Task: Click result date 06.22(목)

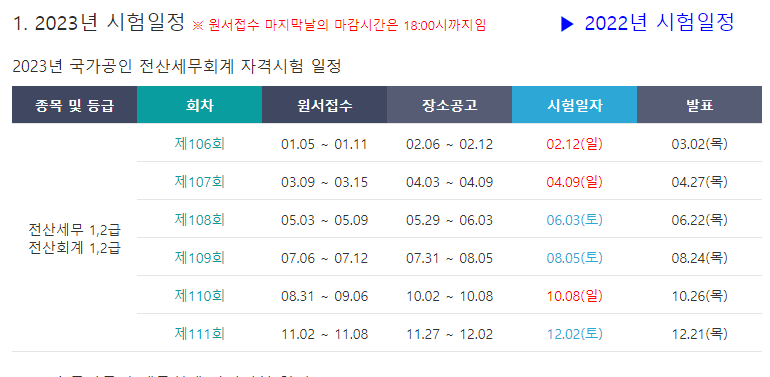Action: point(699,220)
